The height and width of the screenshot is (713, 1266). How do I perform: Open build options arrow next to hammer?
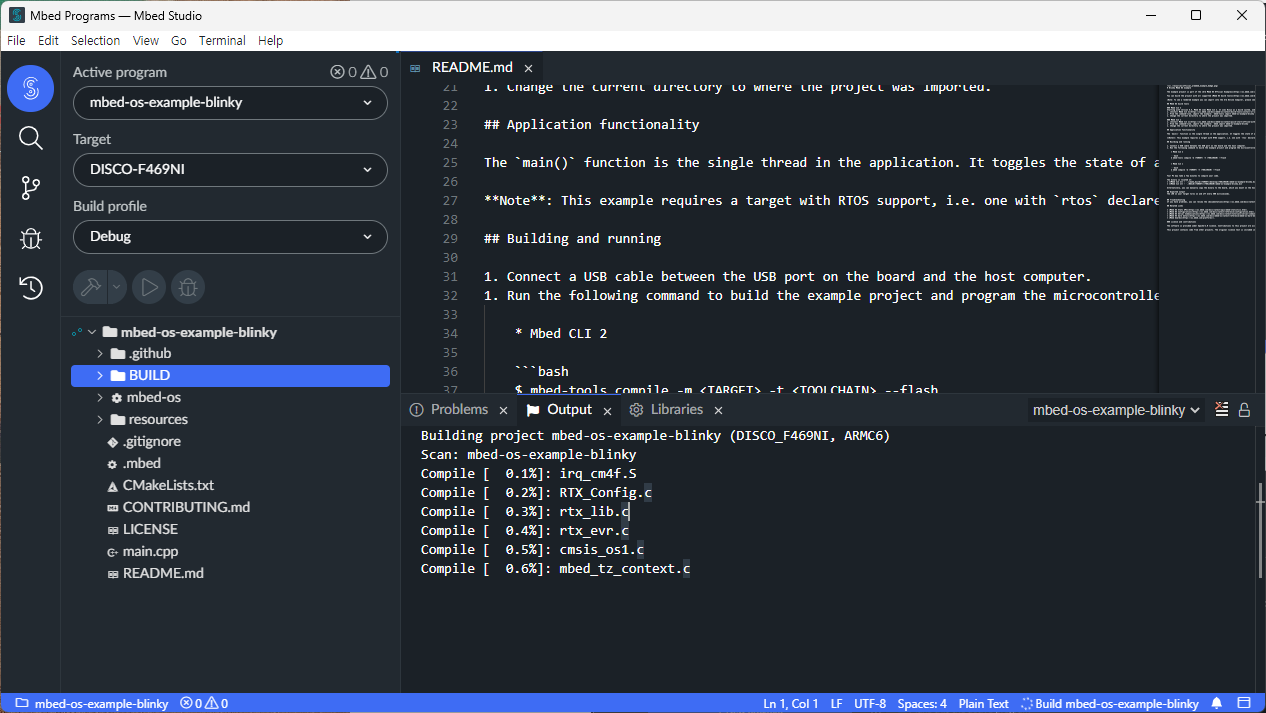[x=116, y=287]
